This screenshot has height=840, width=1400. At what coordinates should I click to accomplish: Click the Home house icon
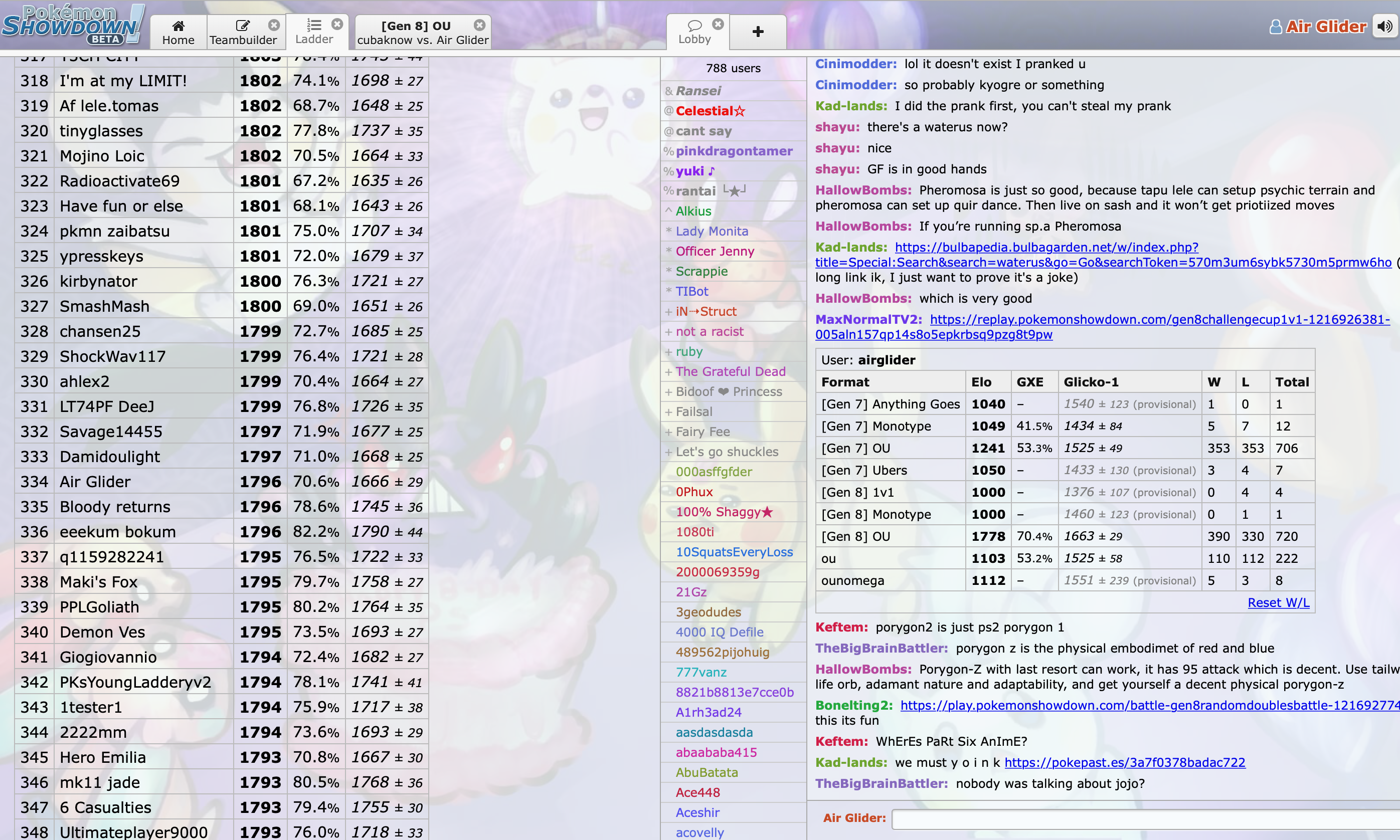[x=179, y=26]
